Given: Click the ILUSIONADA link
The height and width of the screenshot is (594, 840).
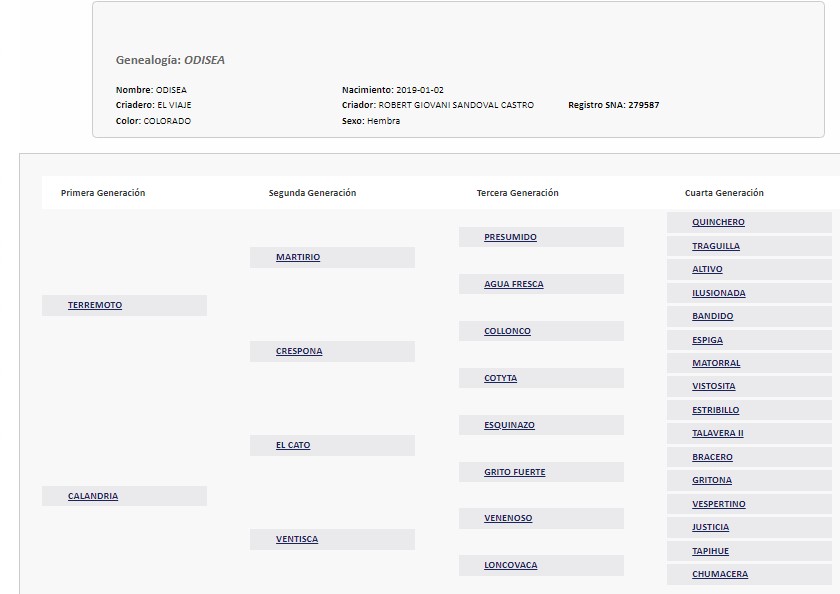Looking at the screenshot, I should pos(719,293).
